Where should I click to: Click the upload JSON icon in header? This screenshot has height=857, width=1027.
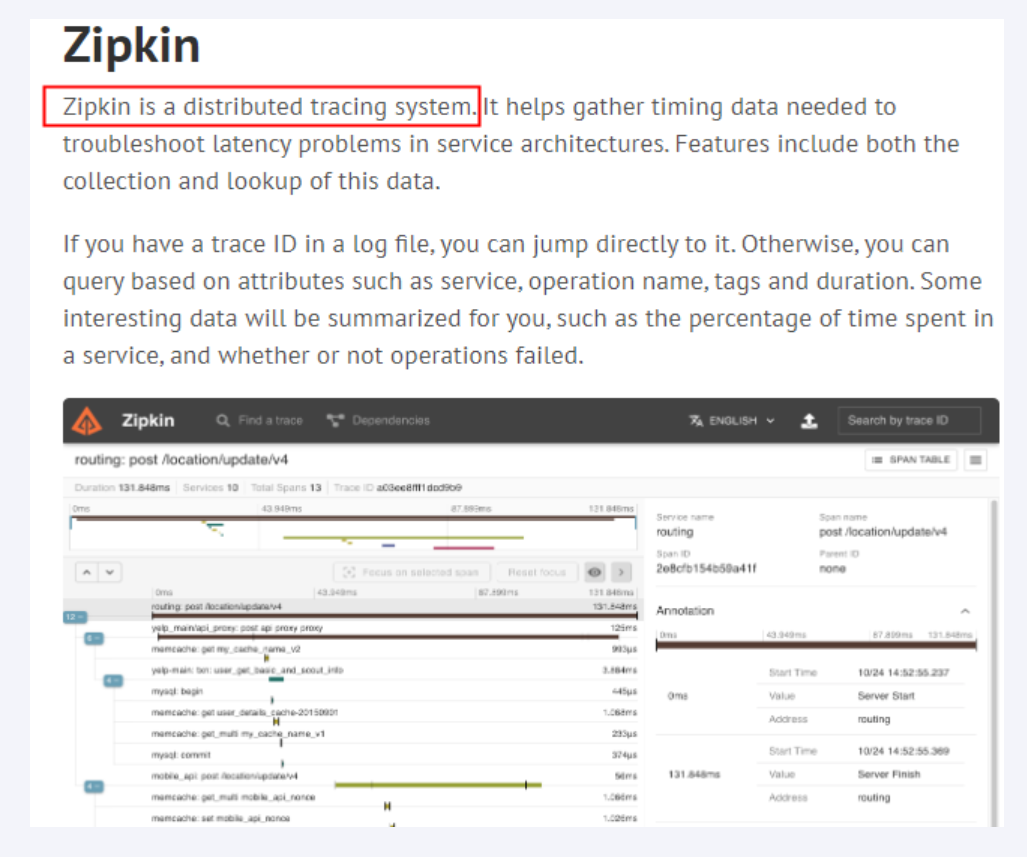point(810,421)
